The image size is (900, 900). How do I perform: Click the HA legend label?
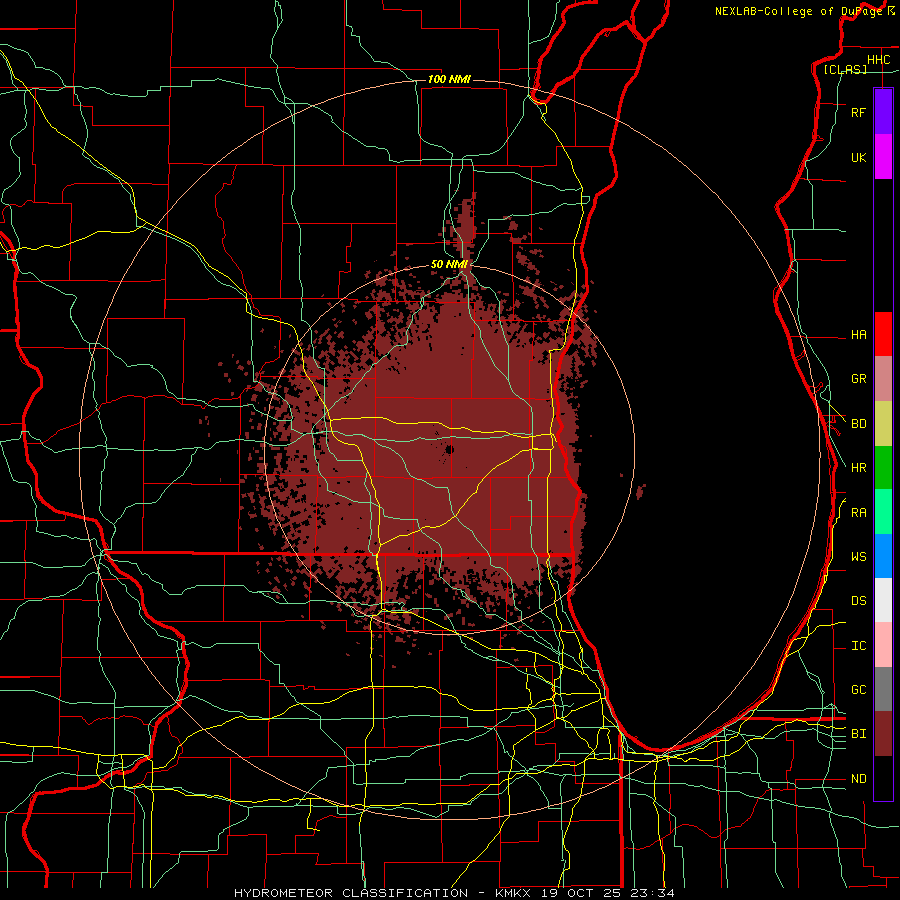[858, 334]
